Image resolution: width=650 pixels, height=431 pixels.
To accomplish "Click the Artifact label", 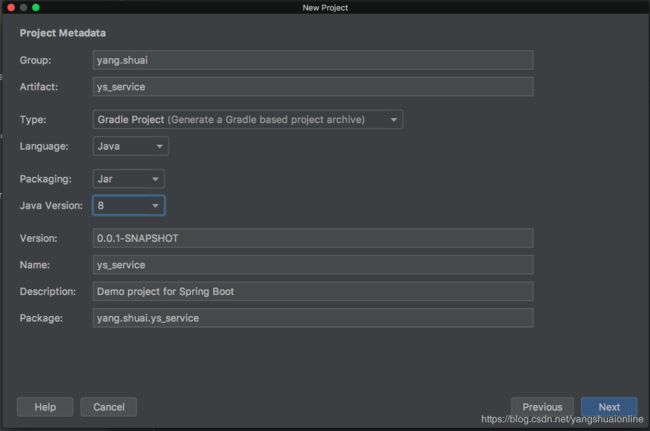I will (39, 87).
